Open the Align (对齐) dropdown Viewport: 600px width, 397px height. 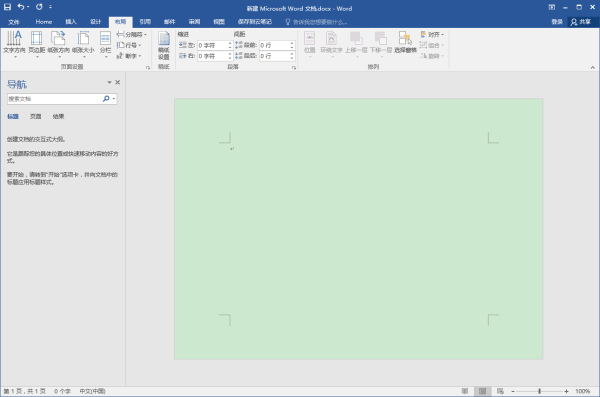click(x=432, y=34)
